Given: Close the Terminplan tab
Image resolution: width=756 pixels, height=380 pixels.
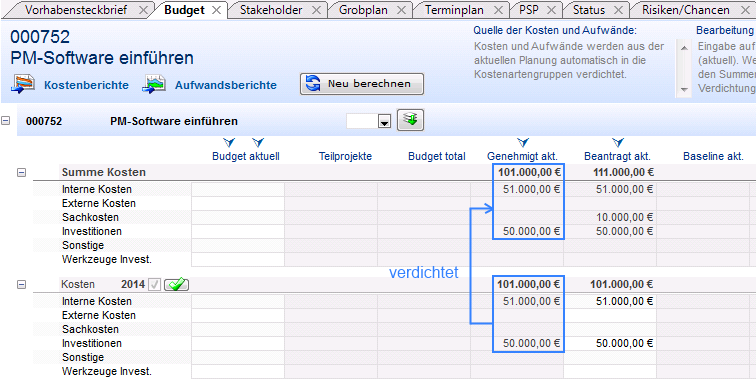Looking at the screenshot, I should pos(499,10).
